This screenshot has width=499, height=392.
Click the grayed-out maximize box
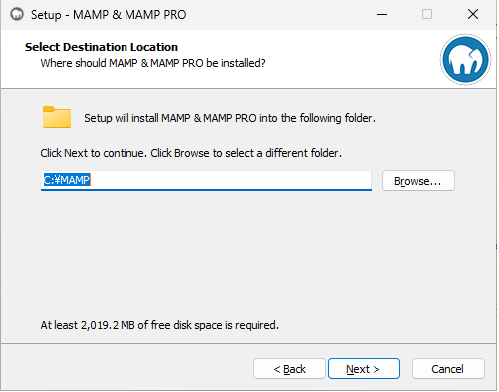point(427,14)
